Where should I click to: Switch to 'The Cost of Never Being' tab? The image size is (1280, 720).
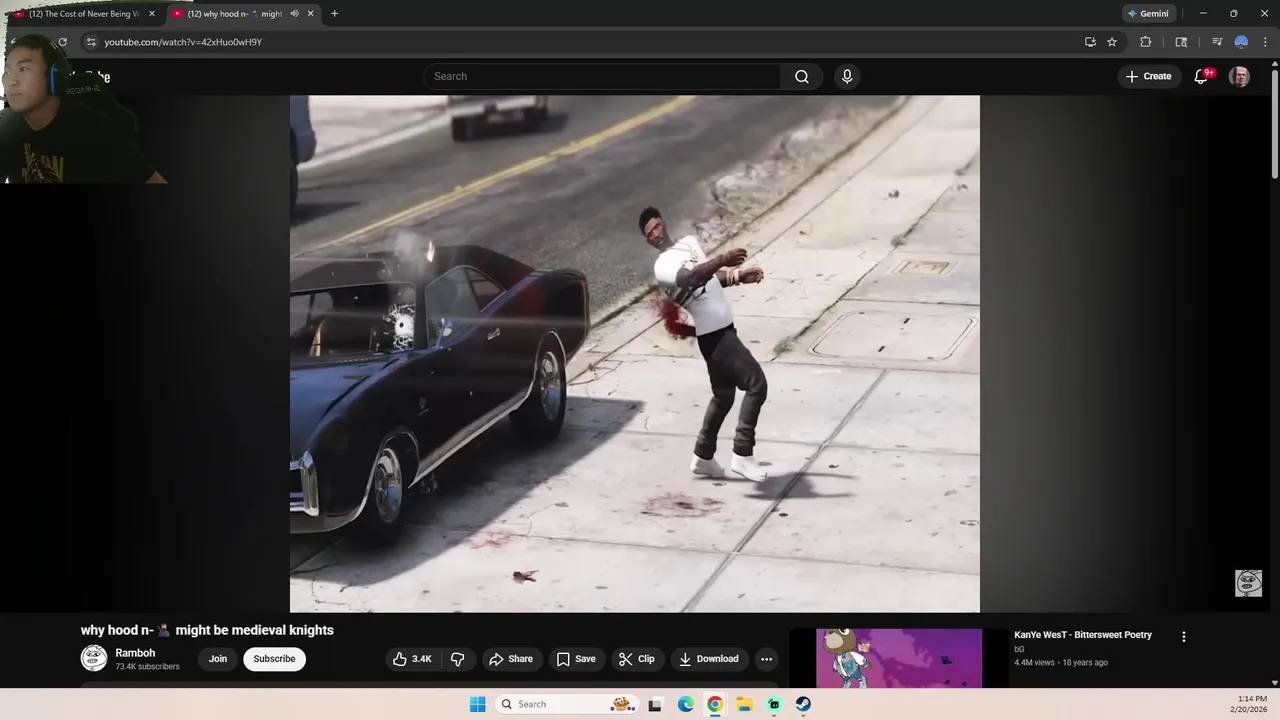tap(84, 14)
